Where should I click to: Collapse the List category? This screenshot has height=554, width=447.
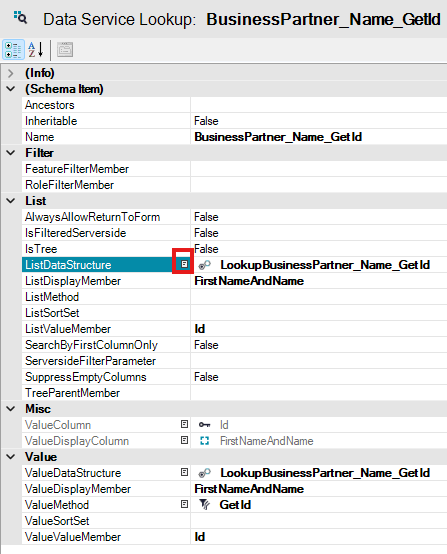click(x=11, y=201)
